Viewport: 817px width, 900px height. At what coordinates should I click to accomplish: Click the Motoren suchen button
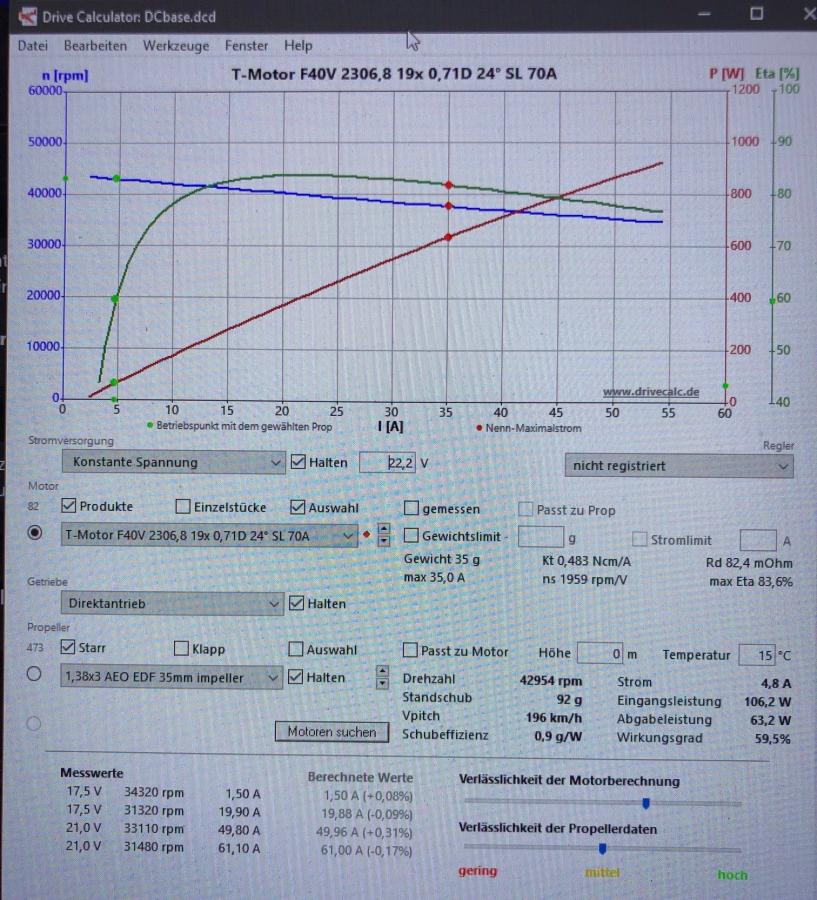point(332,732)
